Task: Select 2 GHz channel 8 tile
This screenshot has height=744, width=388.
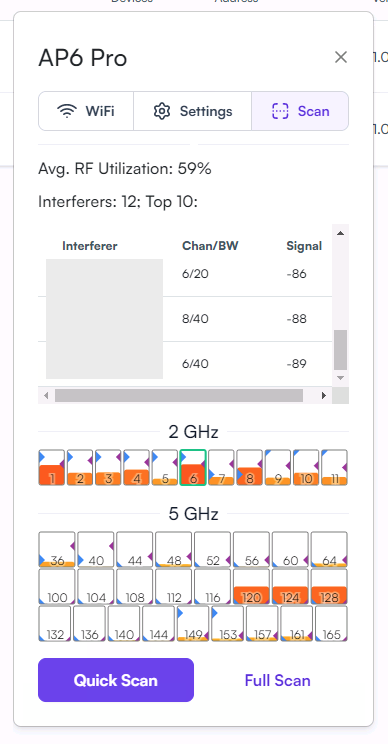Action: [x=249, y=467]
